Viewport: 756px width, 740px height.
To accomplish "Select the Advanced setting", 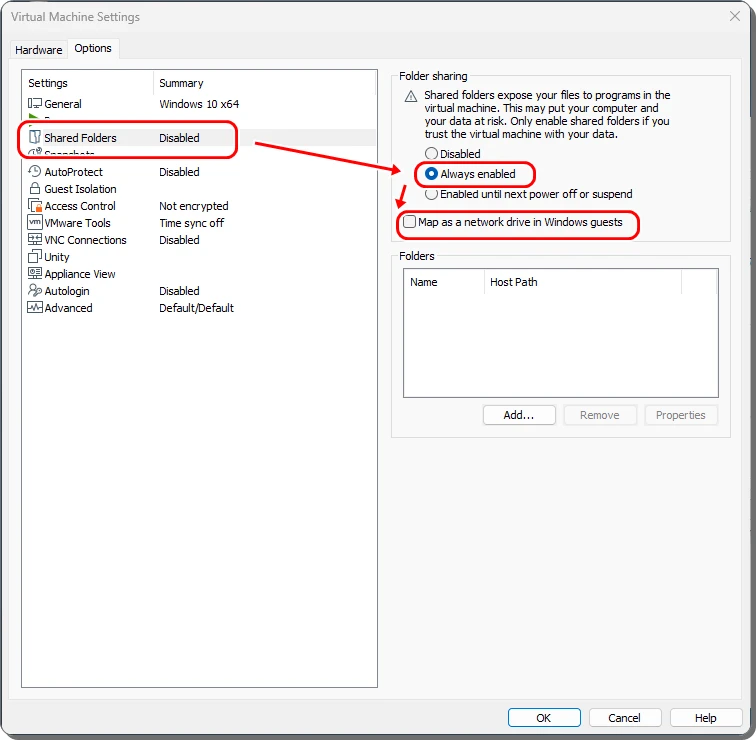I will [x=68, y=308].
